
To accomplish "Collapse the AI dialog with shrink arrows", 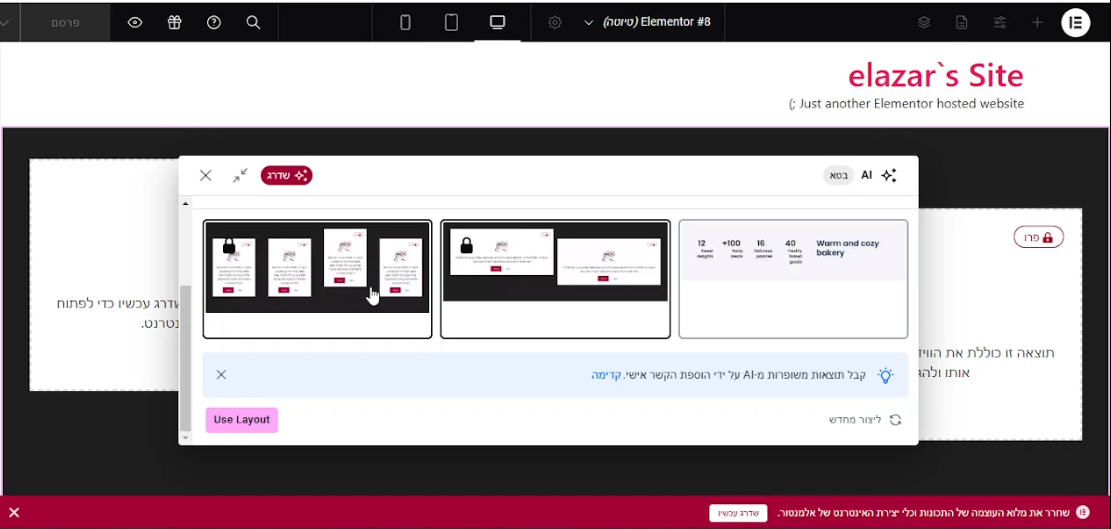I will (240, 176).
